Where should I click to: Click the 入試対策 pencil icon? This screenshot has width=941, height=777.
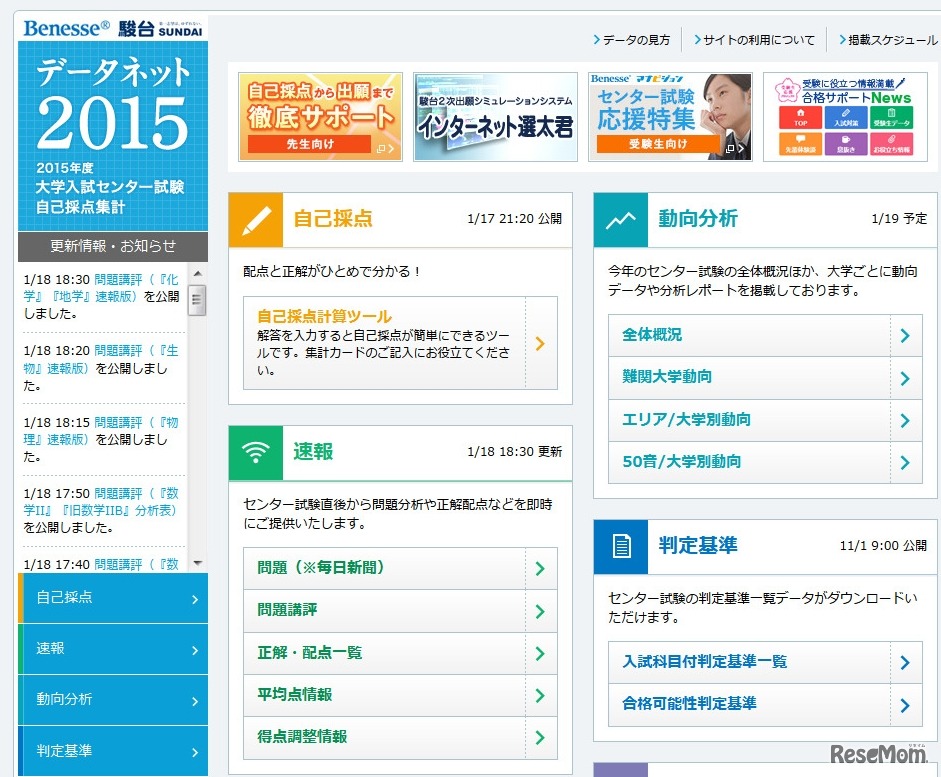[846, 112]
